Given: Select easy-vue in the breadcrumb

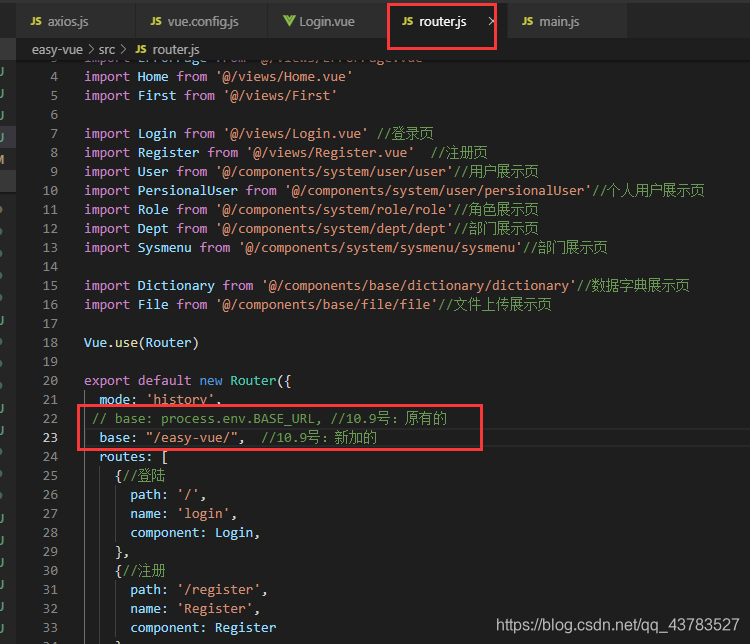Looking at the screenshot, I should pyautogui.click(x=57, y=50).
